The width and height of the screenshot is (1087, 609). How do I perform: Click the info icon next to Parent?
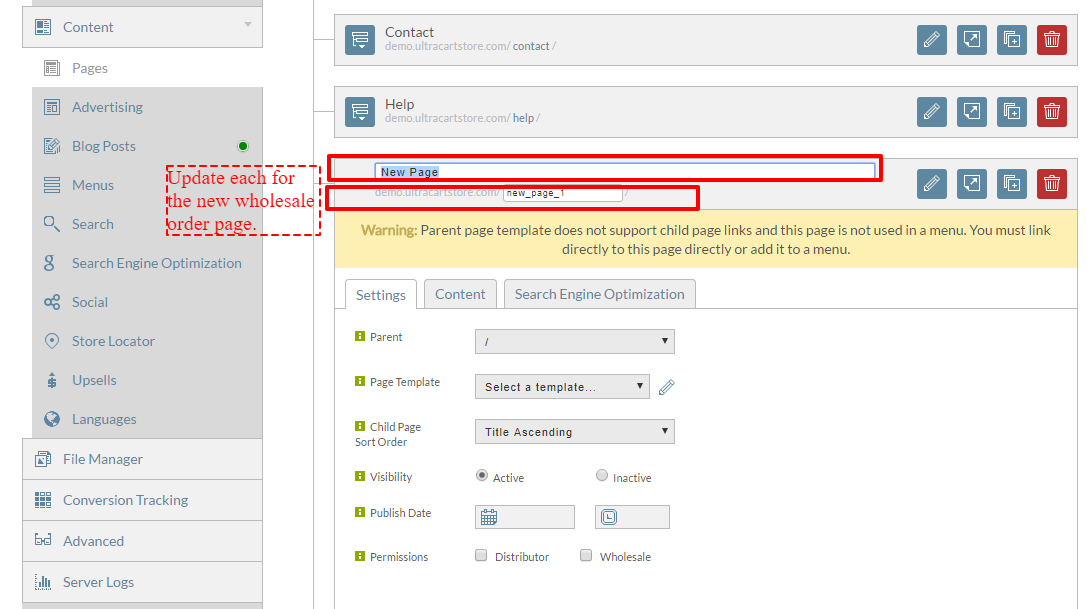click(360, 336)
